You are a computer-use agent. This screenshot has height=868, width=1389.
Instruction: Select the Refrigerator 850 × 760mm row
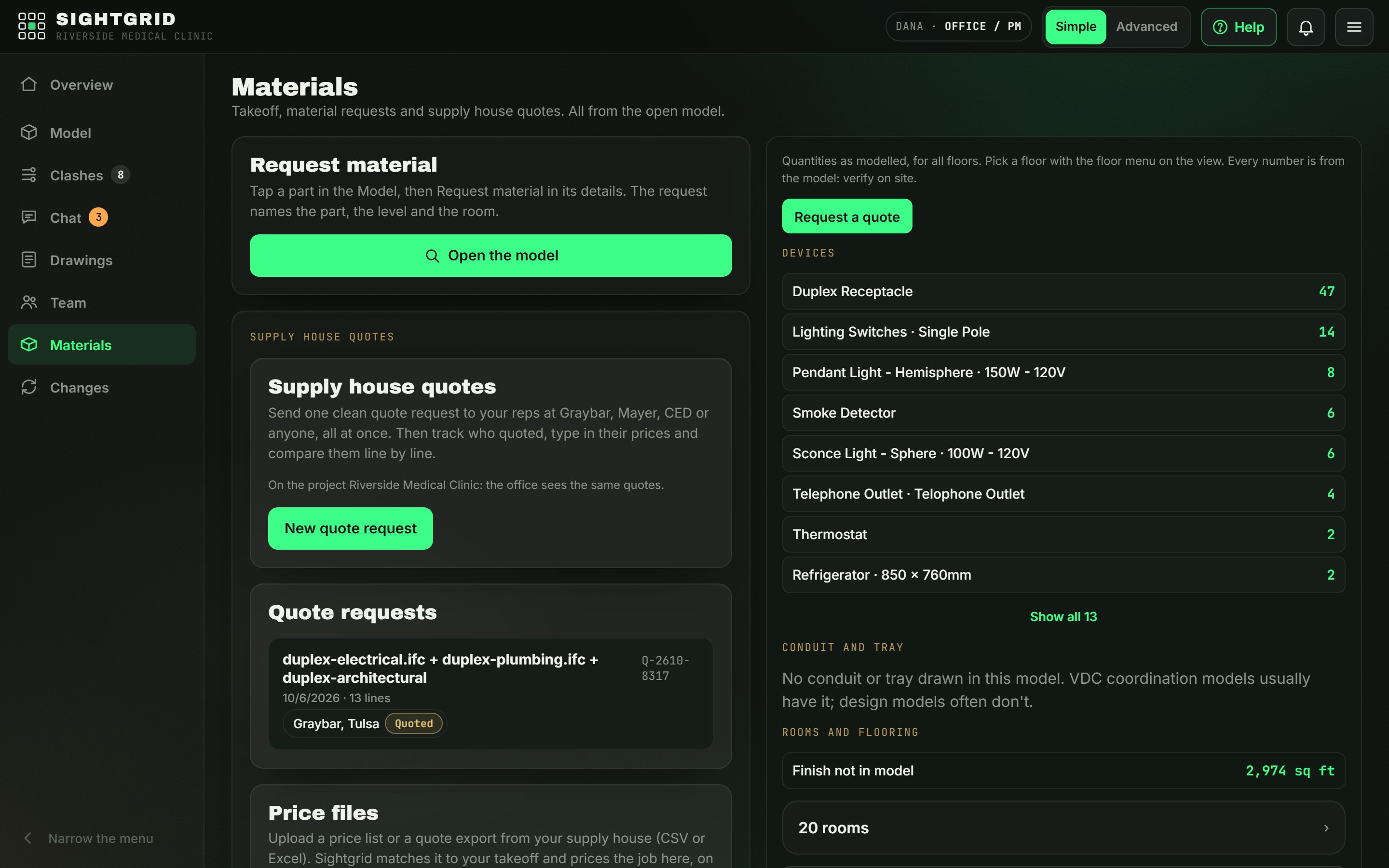pos(1063,575)
